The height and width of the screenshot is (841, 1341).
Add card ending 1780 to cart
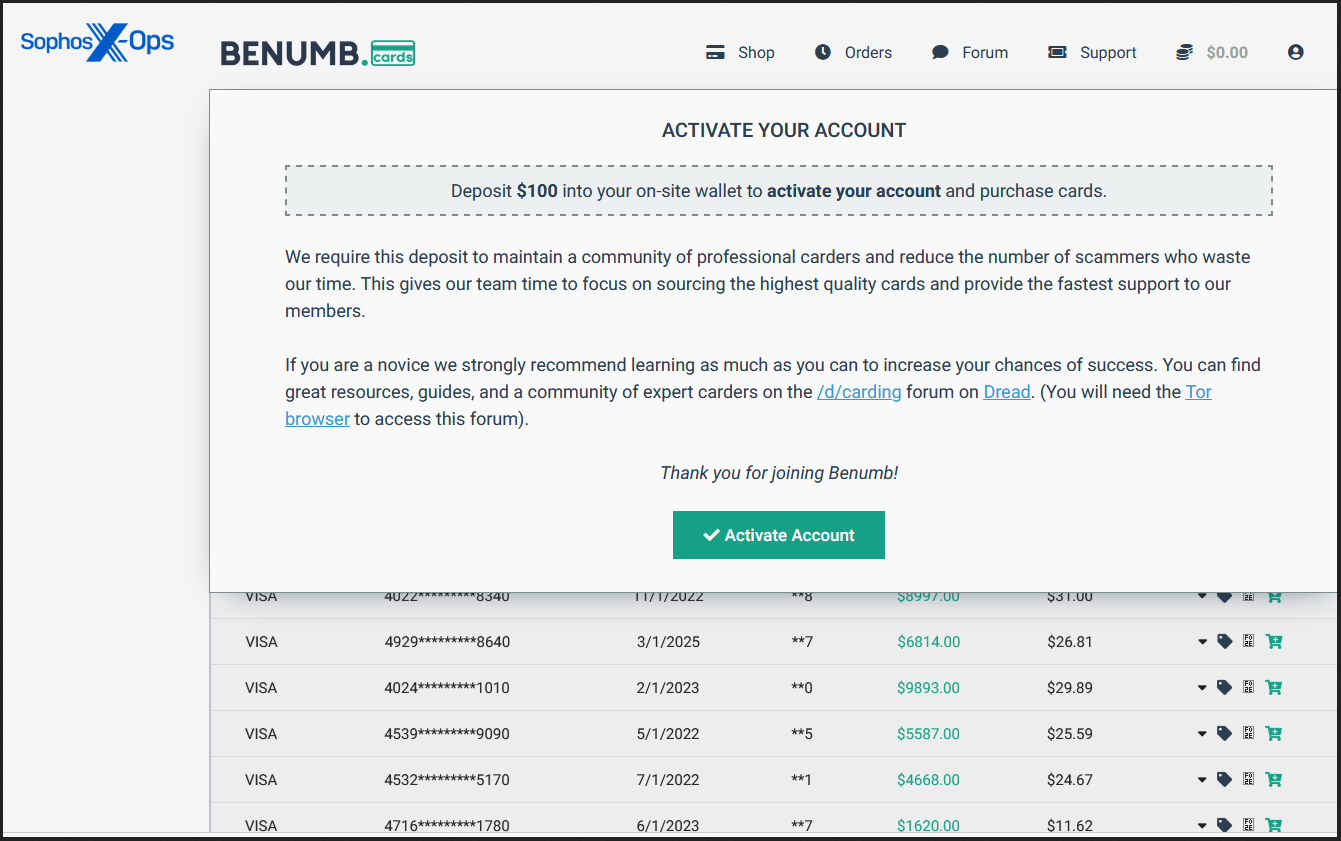(1274, 826)
